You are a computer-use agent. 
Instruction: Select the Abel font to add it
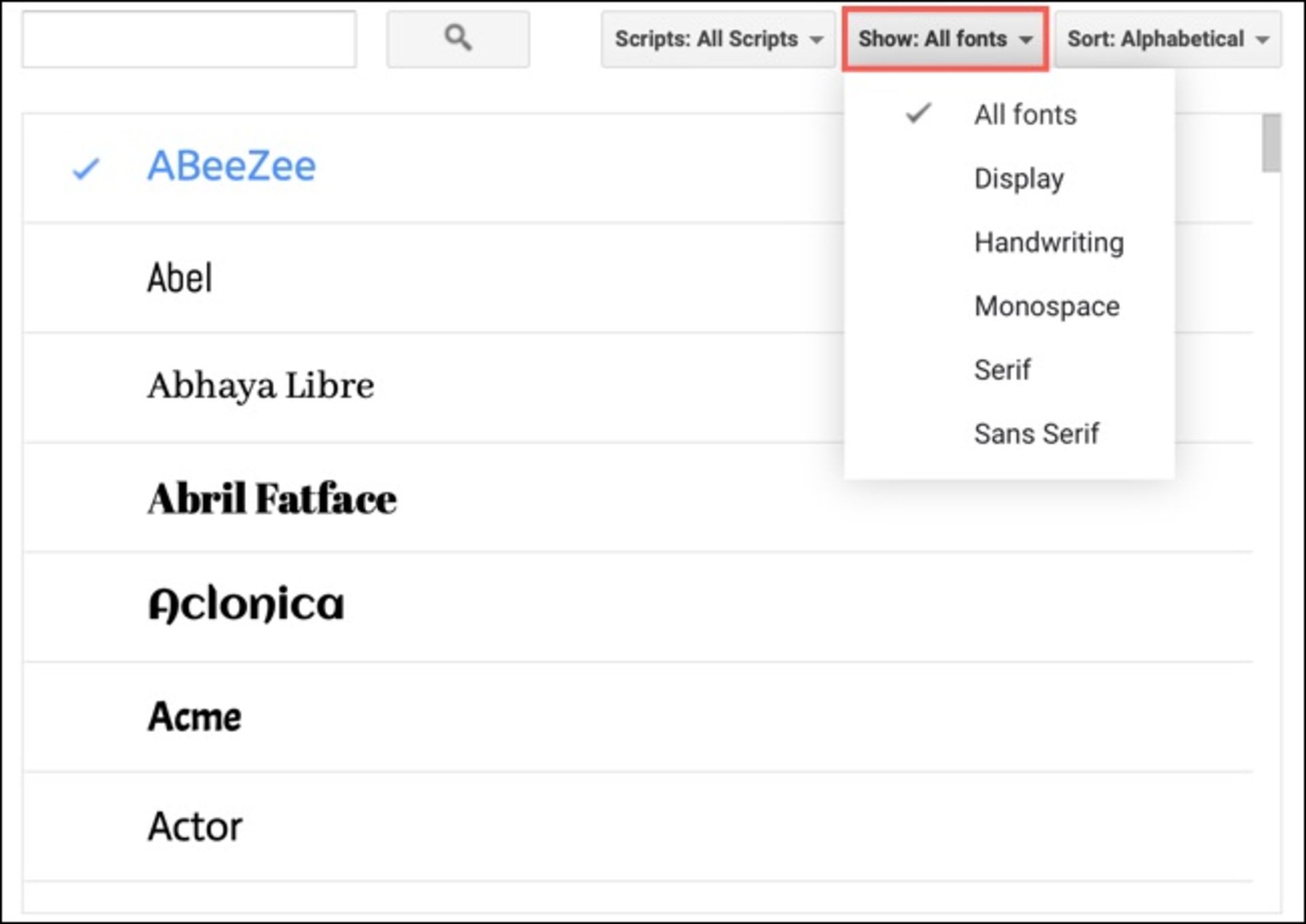pyautogui.click(x=180, y=277)
